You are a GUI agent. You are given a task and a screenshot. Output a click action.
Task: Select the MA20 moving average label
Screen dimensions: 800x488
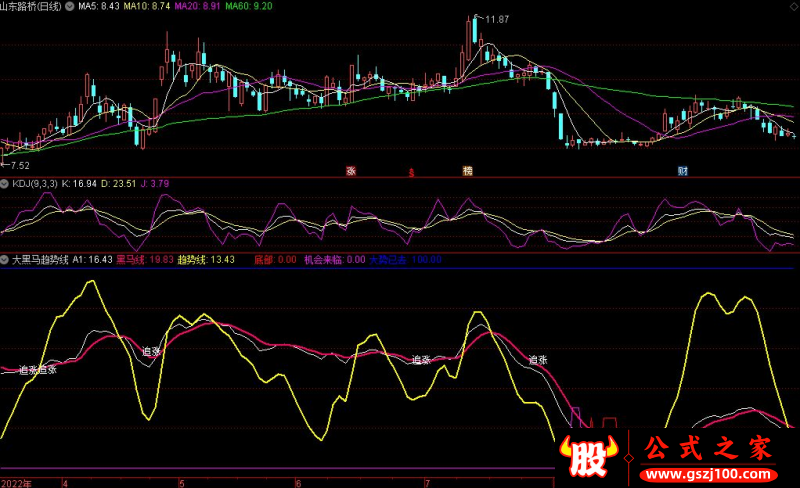click(x=198, y=6)
